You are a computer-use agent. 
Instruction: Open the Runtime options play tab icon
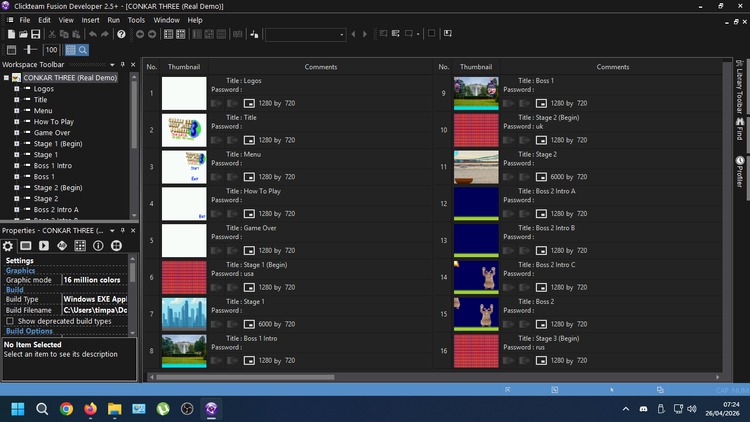coord(44,245)
